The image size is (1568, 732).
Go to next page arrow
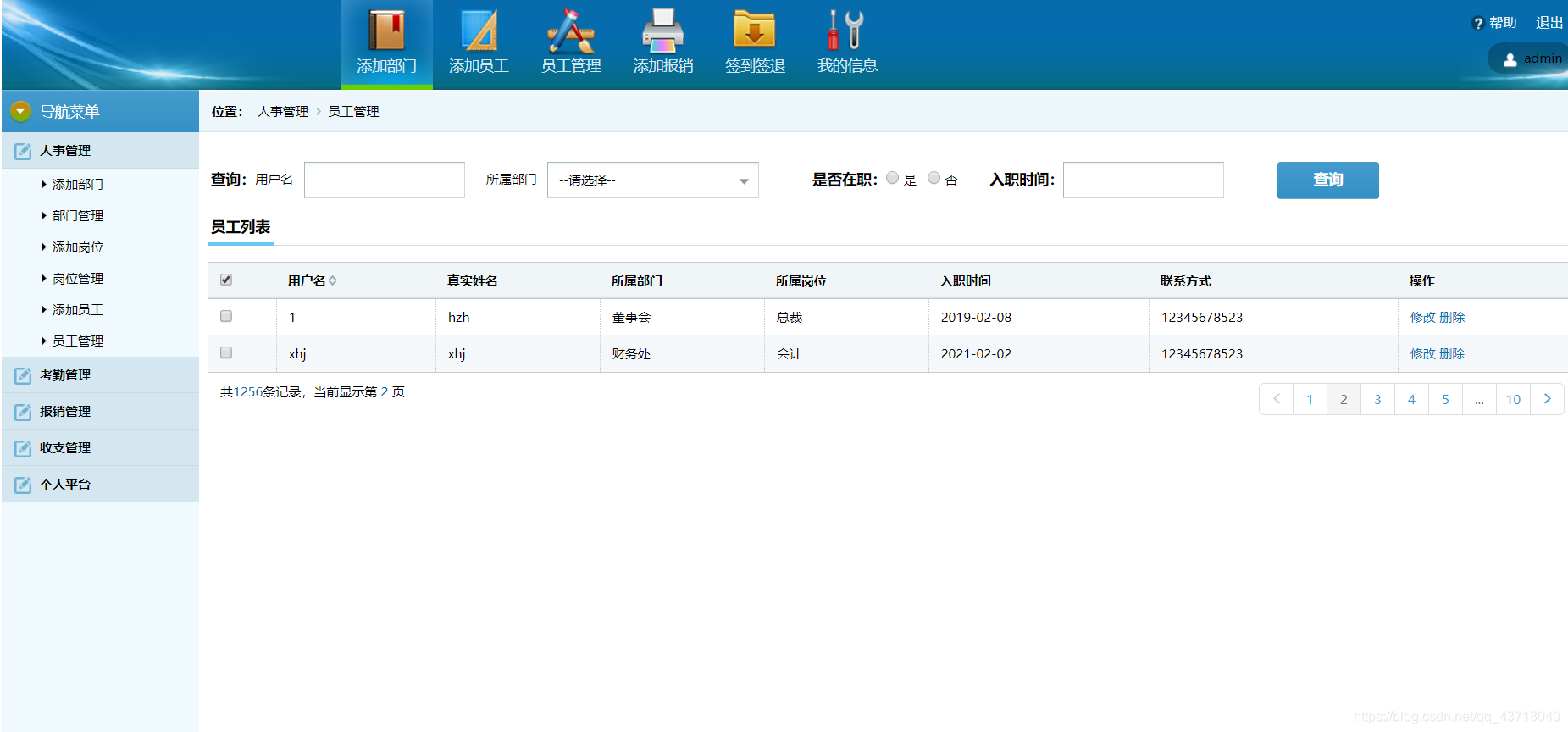pyautogui.click(x=1547, y=399)
